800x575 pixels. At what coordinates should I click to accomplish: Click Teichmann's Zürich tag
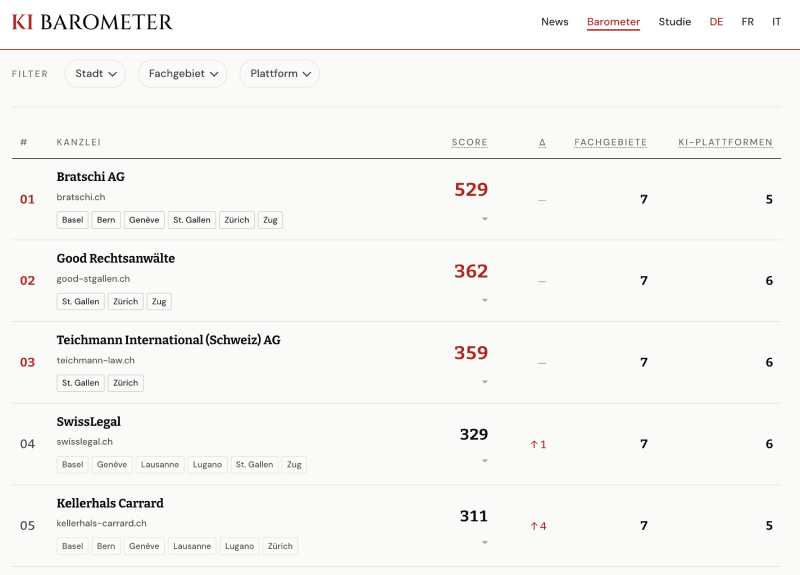point(126,383)
